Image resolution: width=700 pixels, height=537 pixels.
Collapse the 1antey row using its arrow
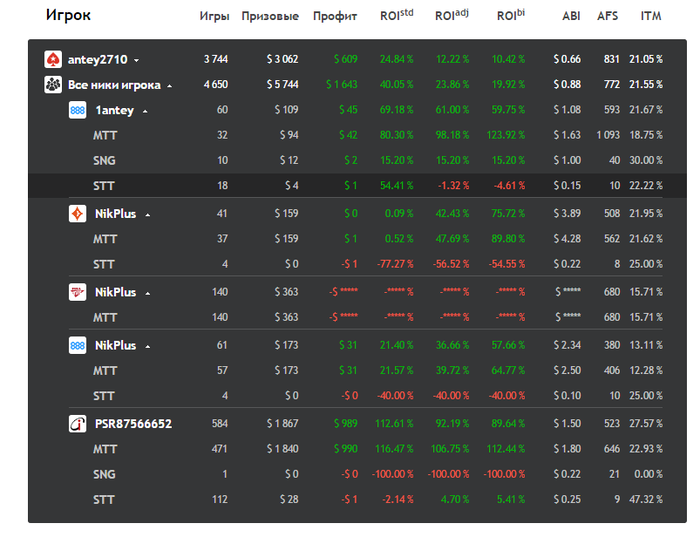[x=145, y=111]
